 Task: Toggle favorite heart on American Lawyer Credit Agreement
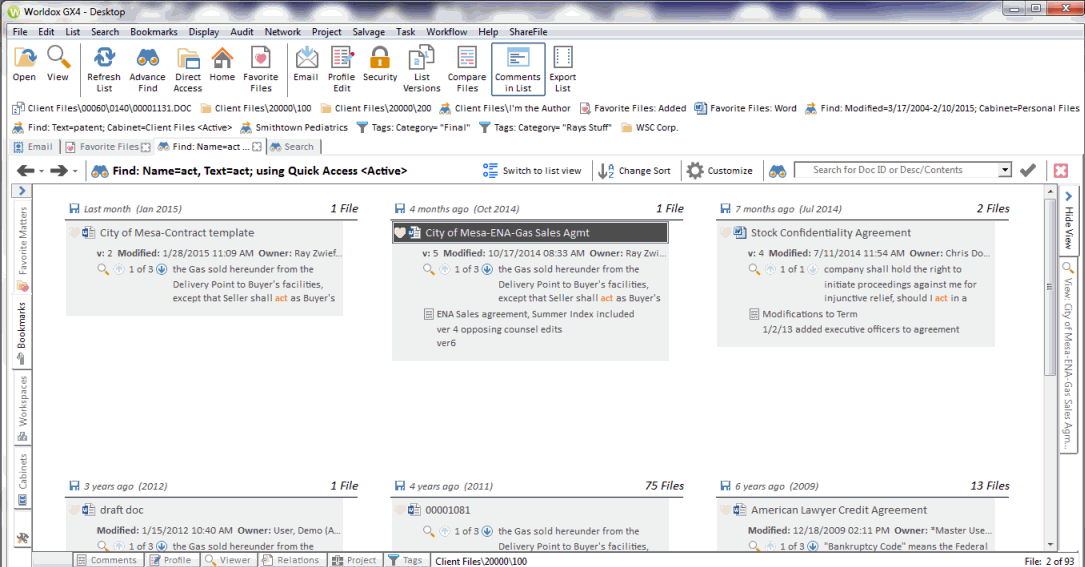tap(725, 510)
